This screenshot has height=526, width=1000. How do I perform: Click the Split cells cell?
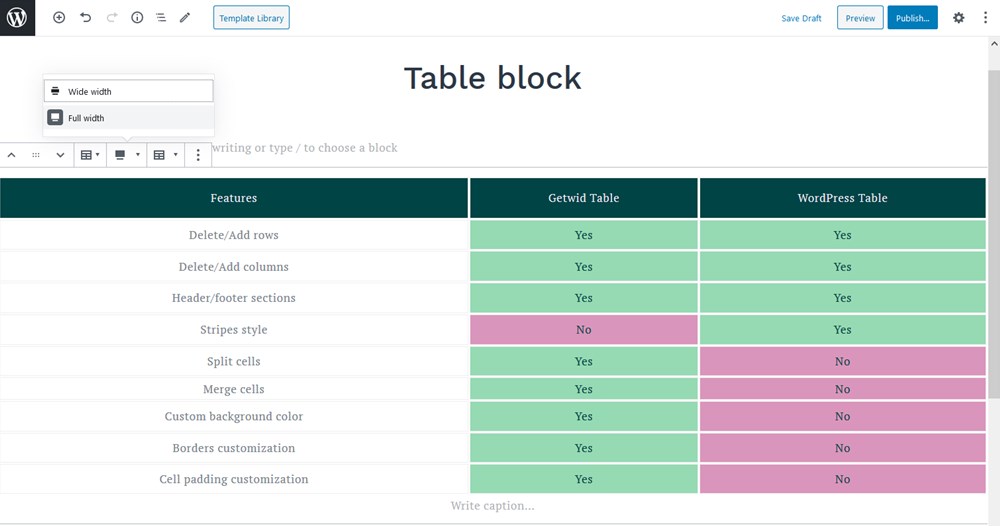pos(233,361)
